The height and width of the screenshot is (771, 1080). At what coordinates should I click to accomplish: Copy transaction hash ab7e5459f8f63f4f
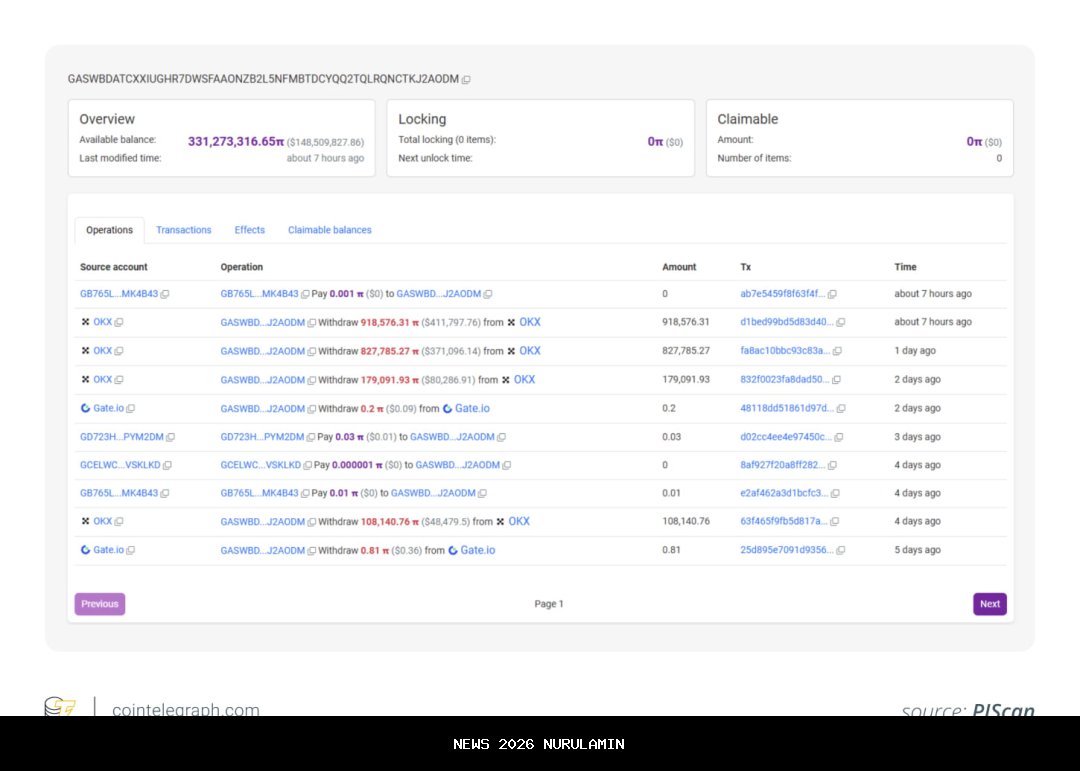[832, 294]
